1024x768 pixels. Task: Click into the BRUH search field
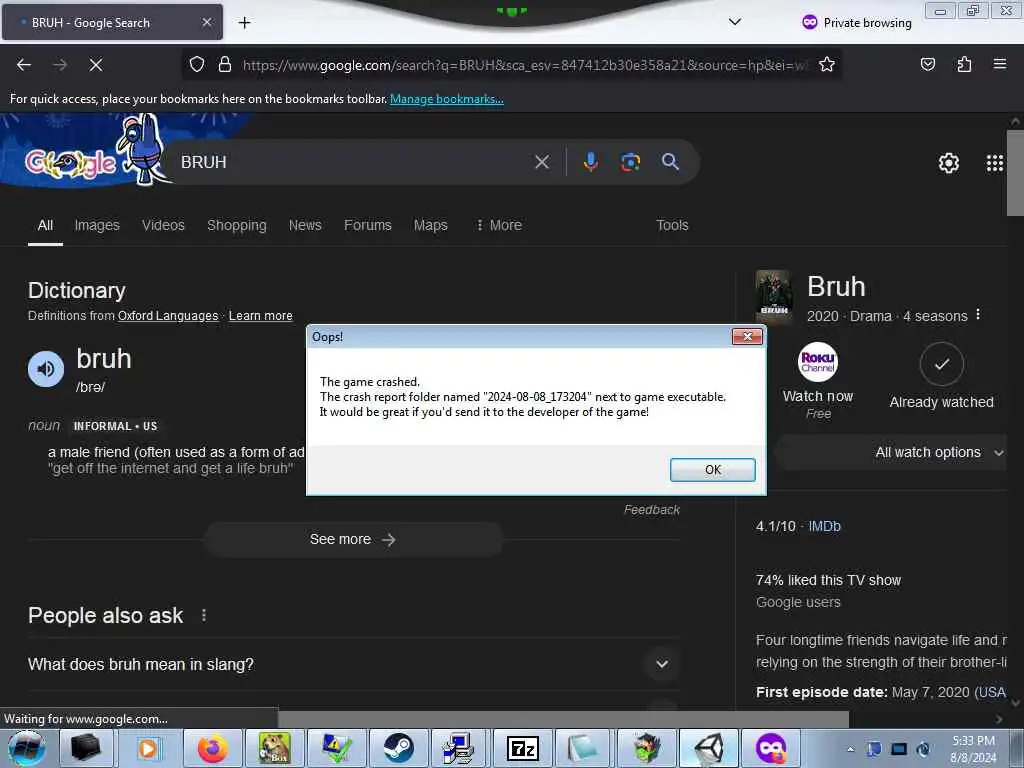click(353, 162)
